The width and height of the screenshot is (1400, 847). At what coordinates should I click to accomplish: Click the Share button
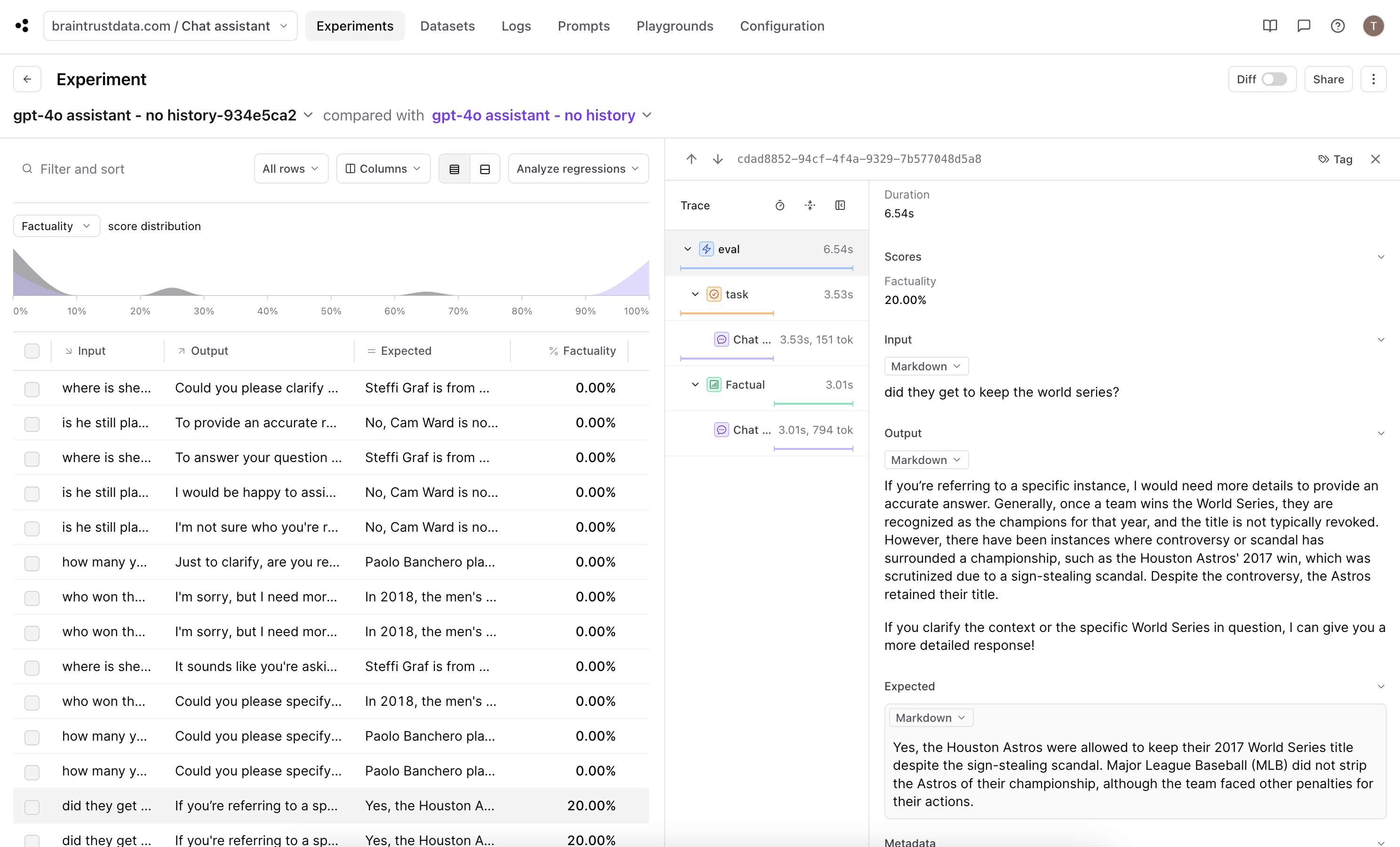point(1328,80)
